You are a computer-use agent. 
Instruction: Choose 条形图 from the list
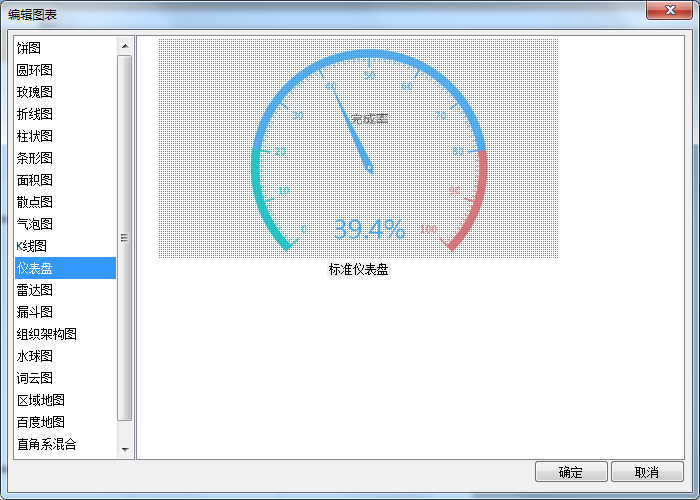point(35,158)
